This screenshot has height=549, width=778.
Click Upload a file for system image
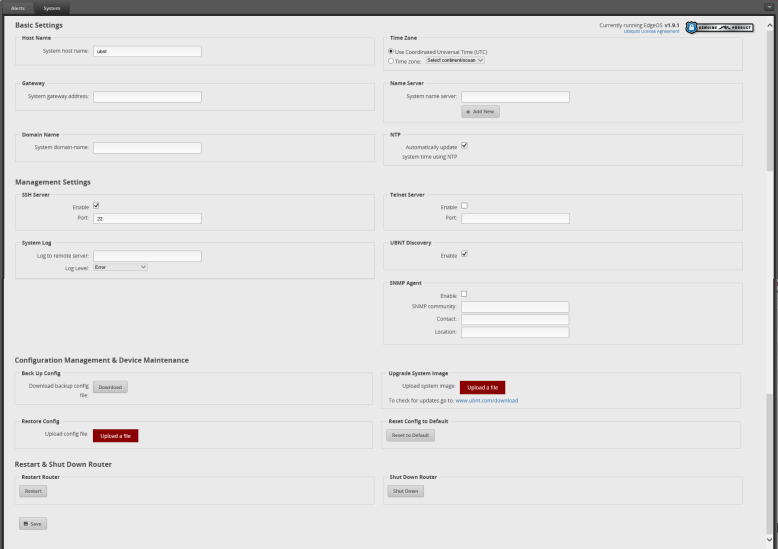pyautogui.click(x=482, y=387)
